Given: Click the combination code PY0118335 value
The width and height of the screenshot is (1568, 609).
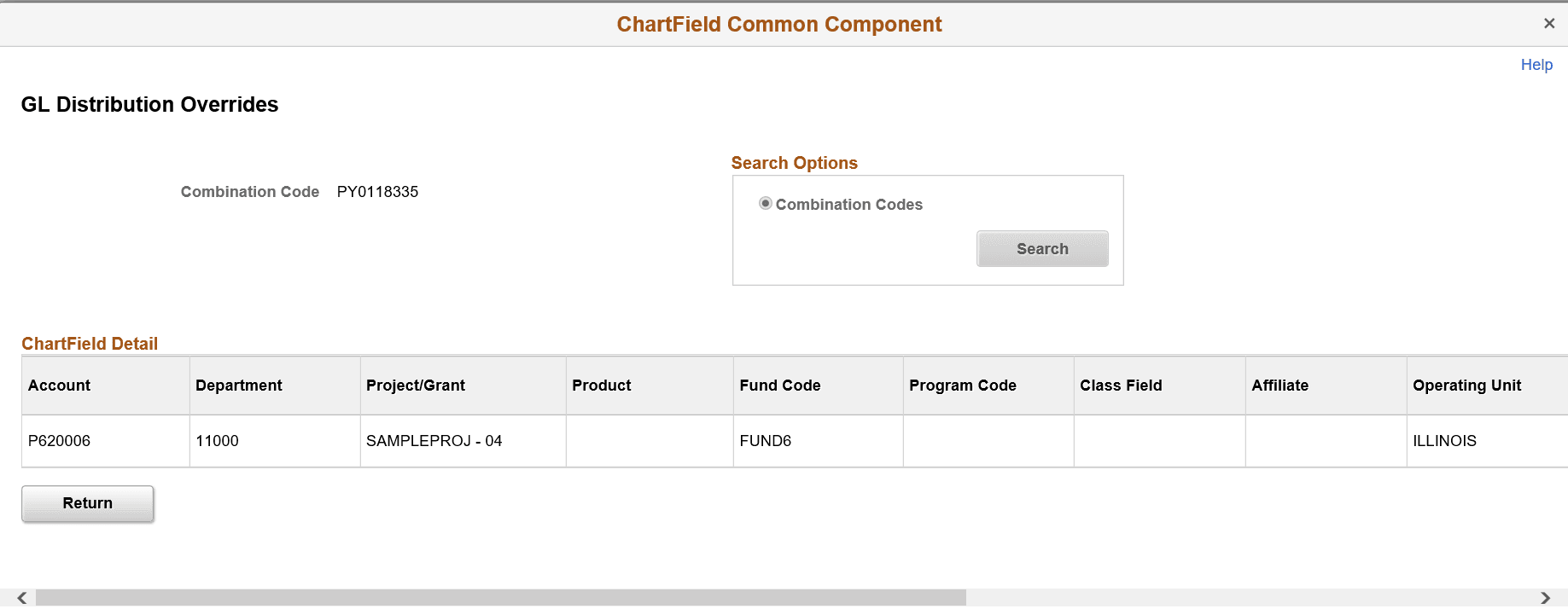Looking at the screenshot, I should [377, 191].
